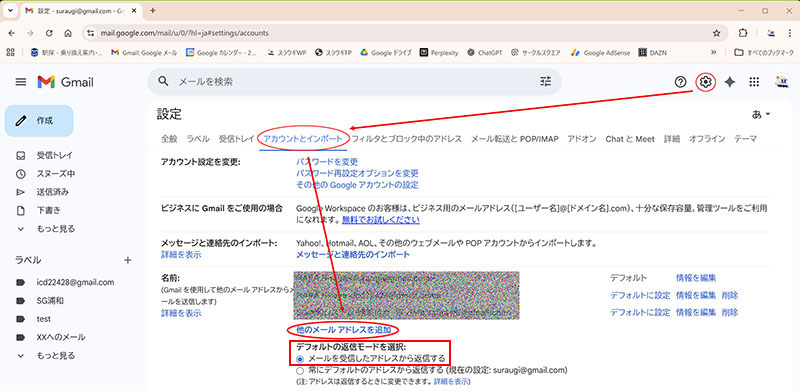Select メールを受信したアドレスから返信する radio

click(300, 358)
